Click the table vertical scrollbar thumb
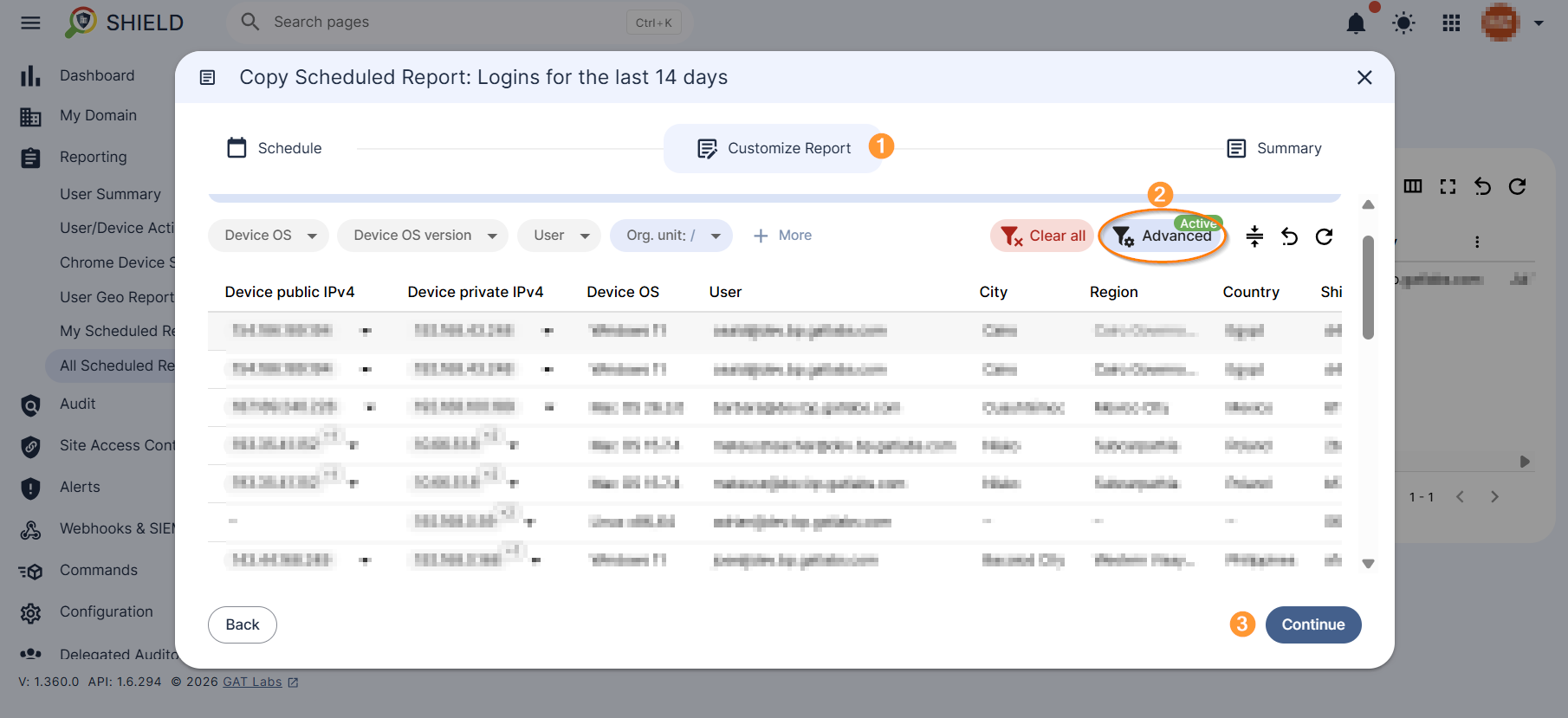Viewport: 1568px width, 718px height. coord(1368,288)
